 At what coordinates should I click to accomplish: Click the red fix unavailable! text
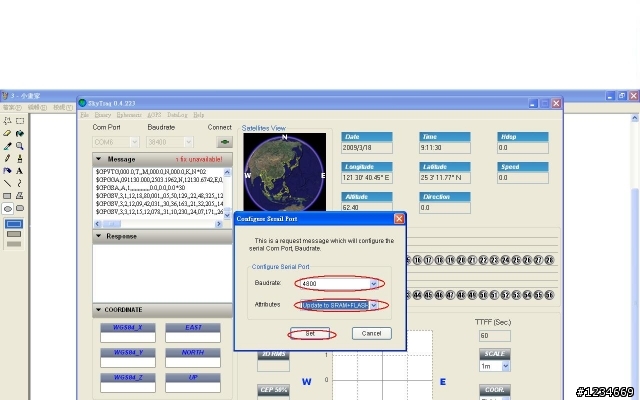(199, 159)
